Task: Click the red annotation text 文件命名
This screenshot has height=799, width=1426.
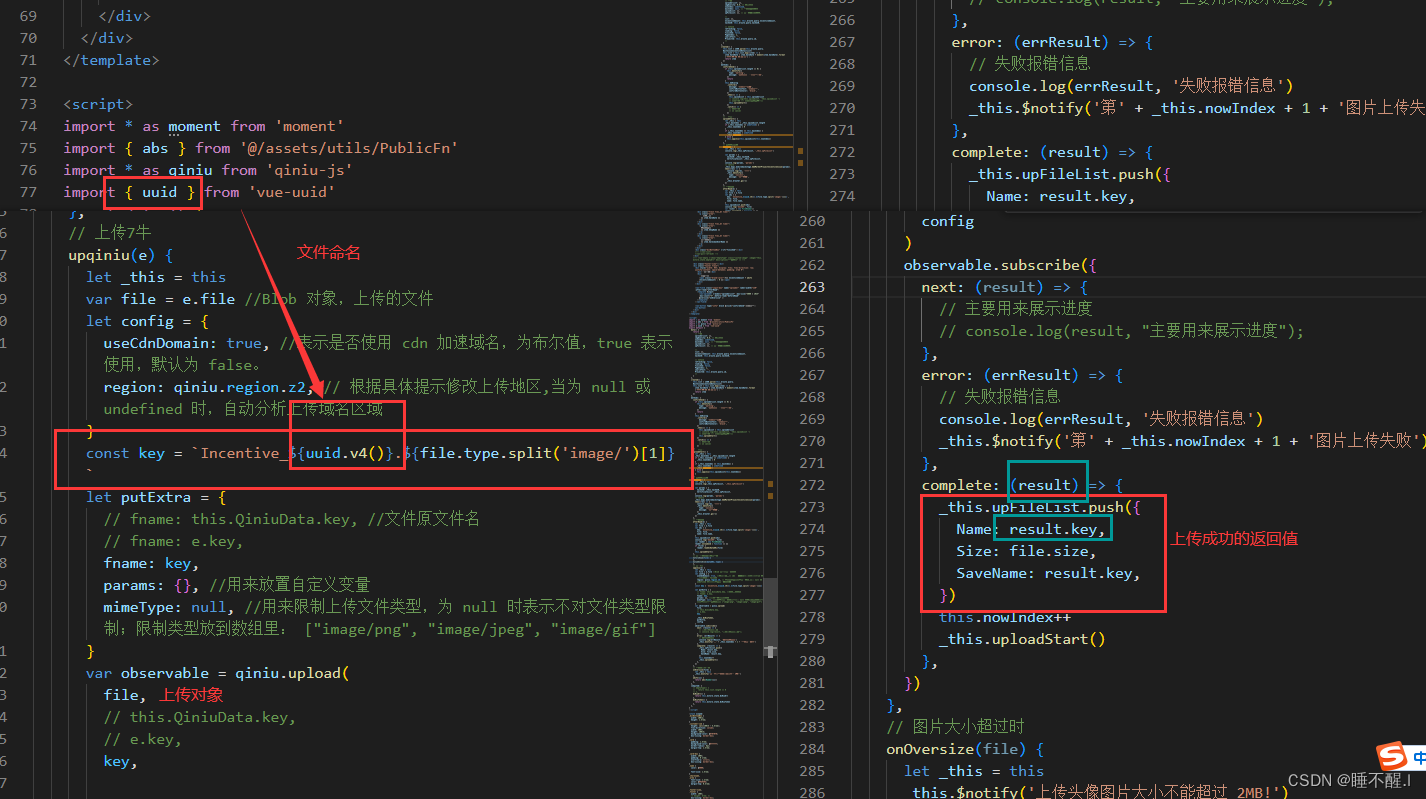Action: pyautogui.click(x=328, y=251)
